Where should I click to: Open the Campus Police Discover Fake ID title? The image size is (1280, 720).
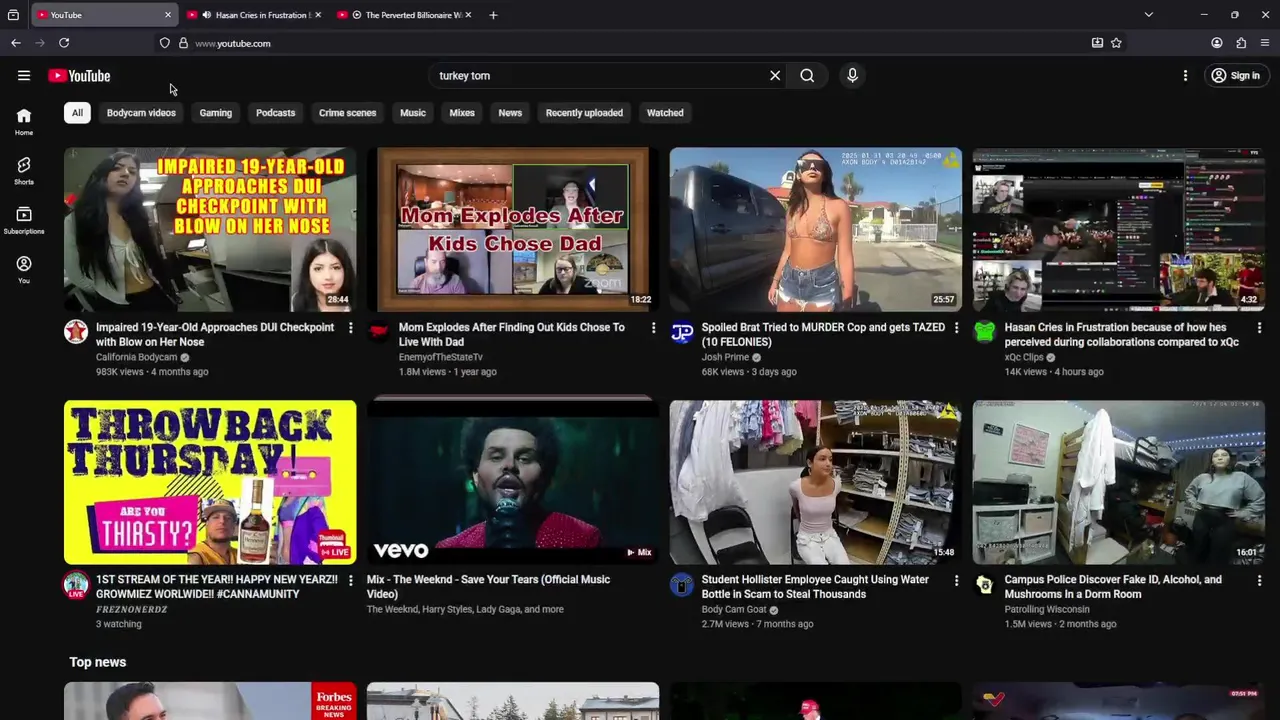coord(1113,586)
